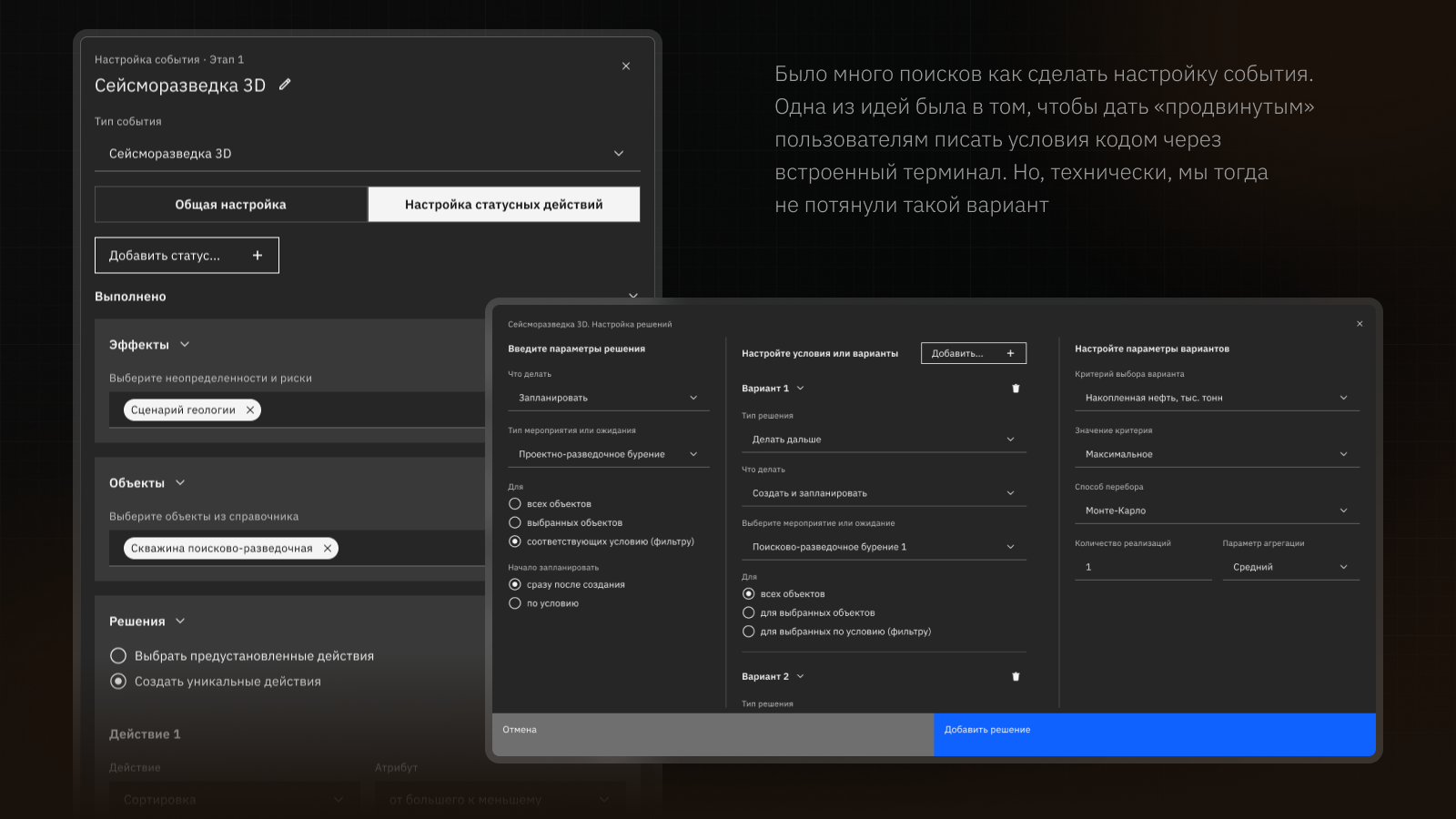
Task: Click the Добавить button with plus
Action: tap(974, 353)
